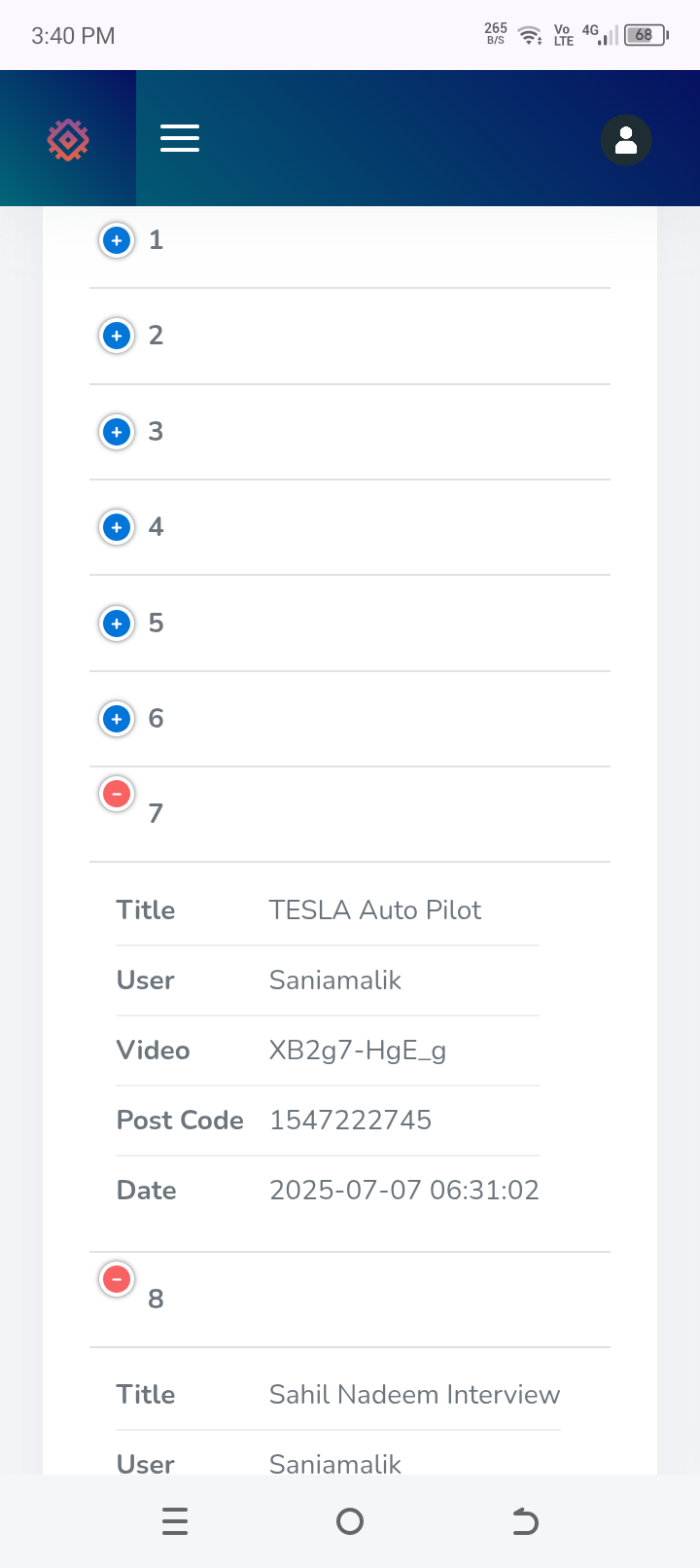The width and height of the screenshot is (700, 1568).
Task: Select video ID XB2g7-HgE_g
Action: (x=358, y=1051)
